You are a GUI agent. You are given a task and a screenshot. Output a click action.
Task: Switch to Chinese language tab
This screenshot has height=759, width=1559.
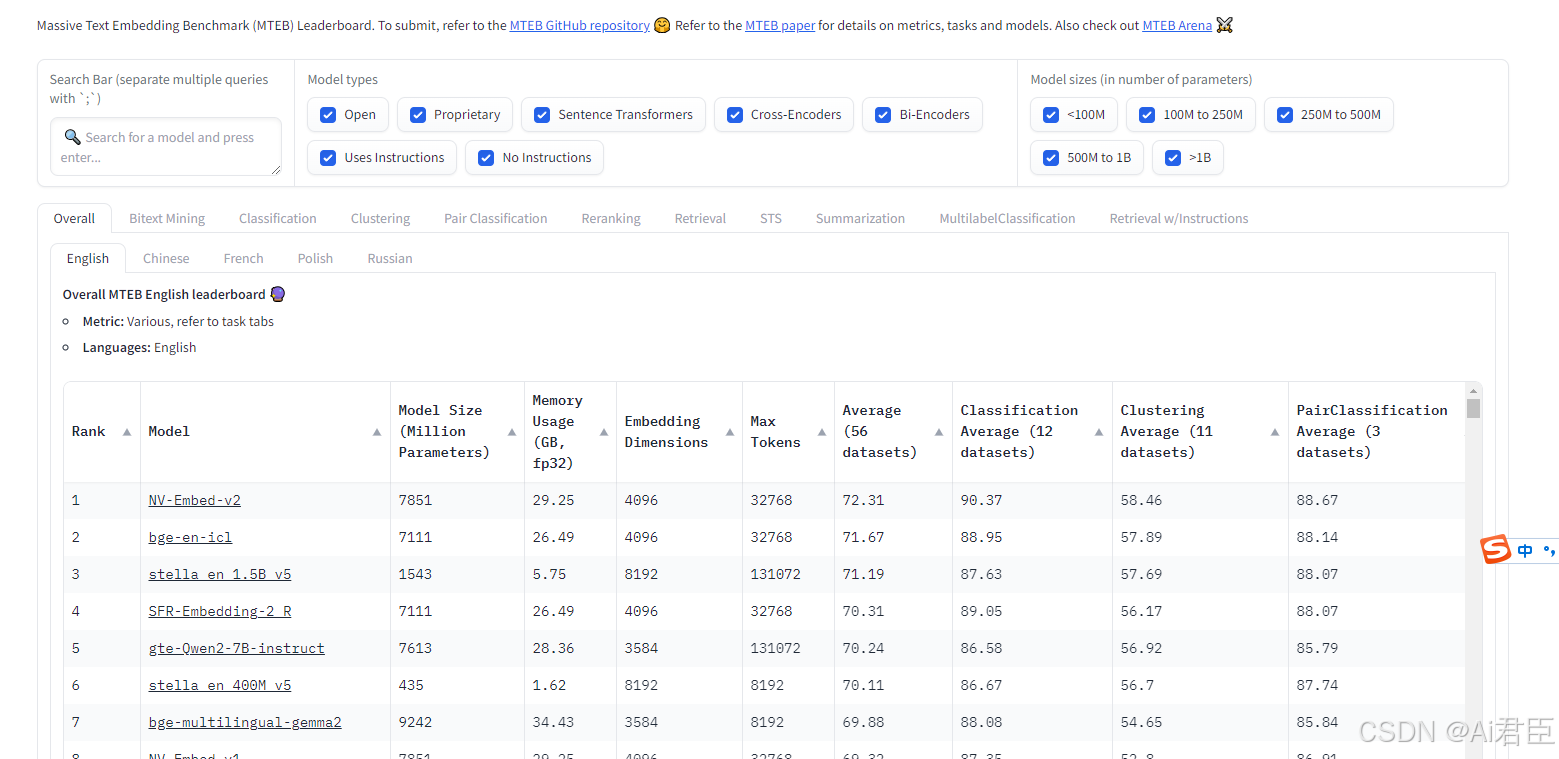(x=166, y=258)
